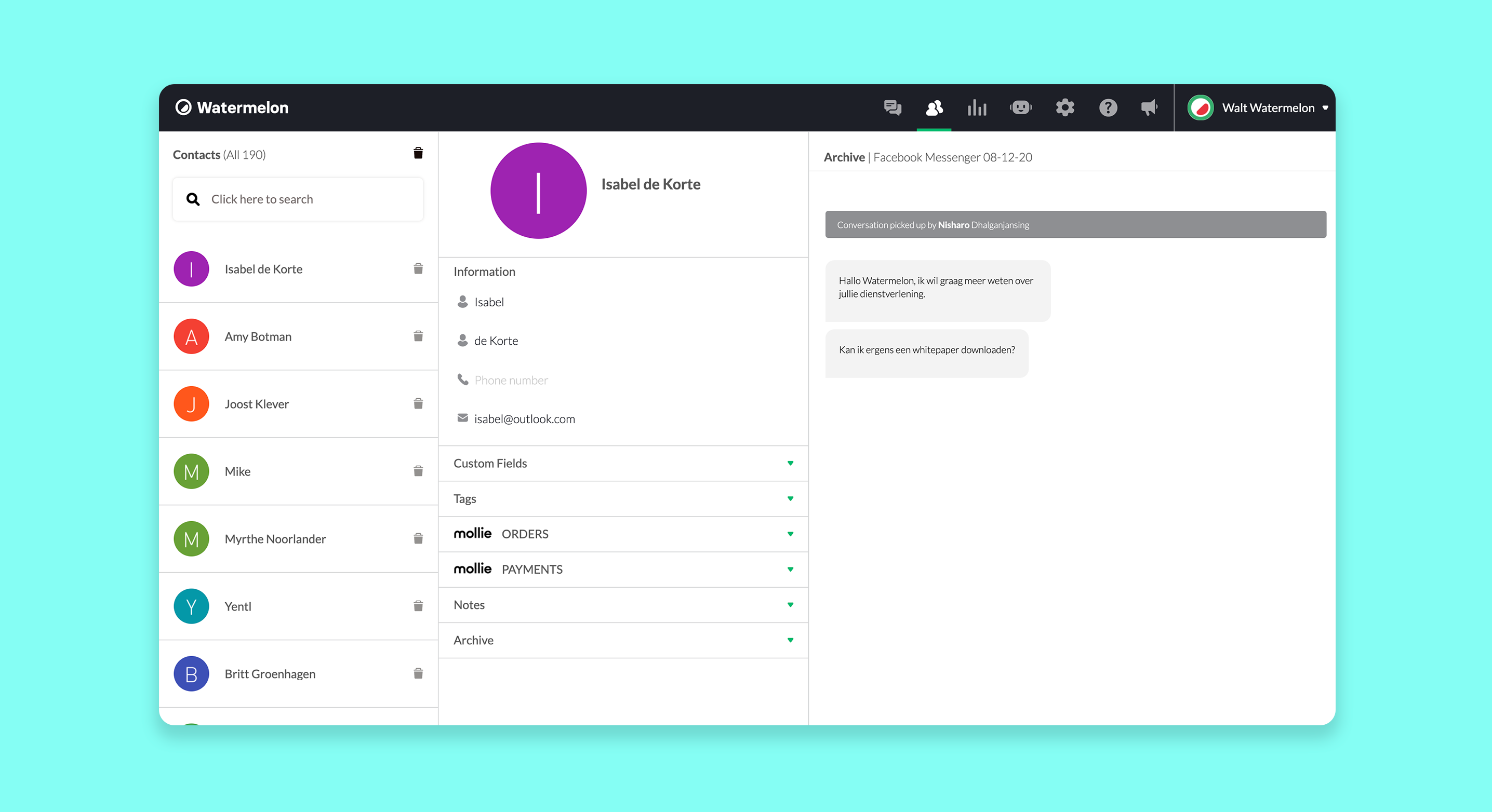Viewport: 1492px width, 812px height.
Task: Expand the Notes section
Action: [623, 605]
